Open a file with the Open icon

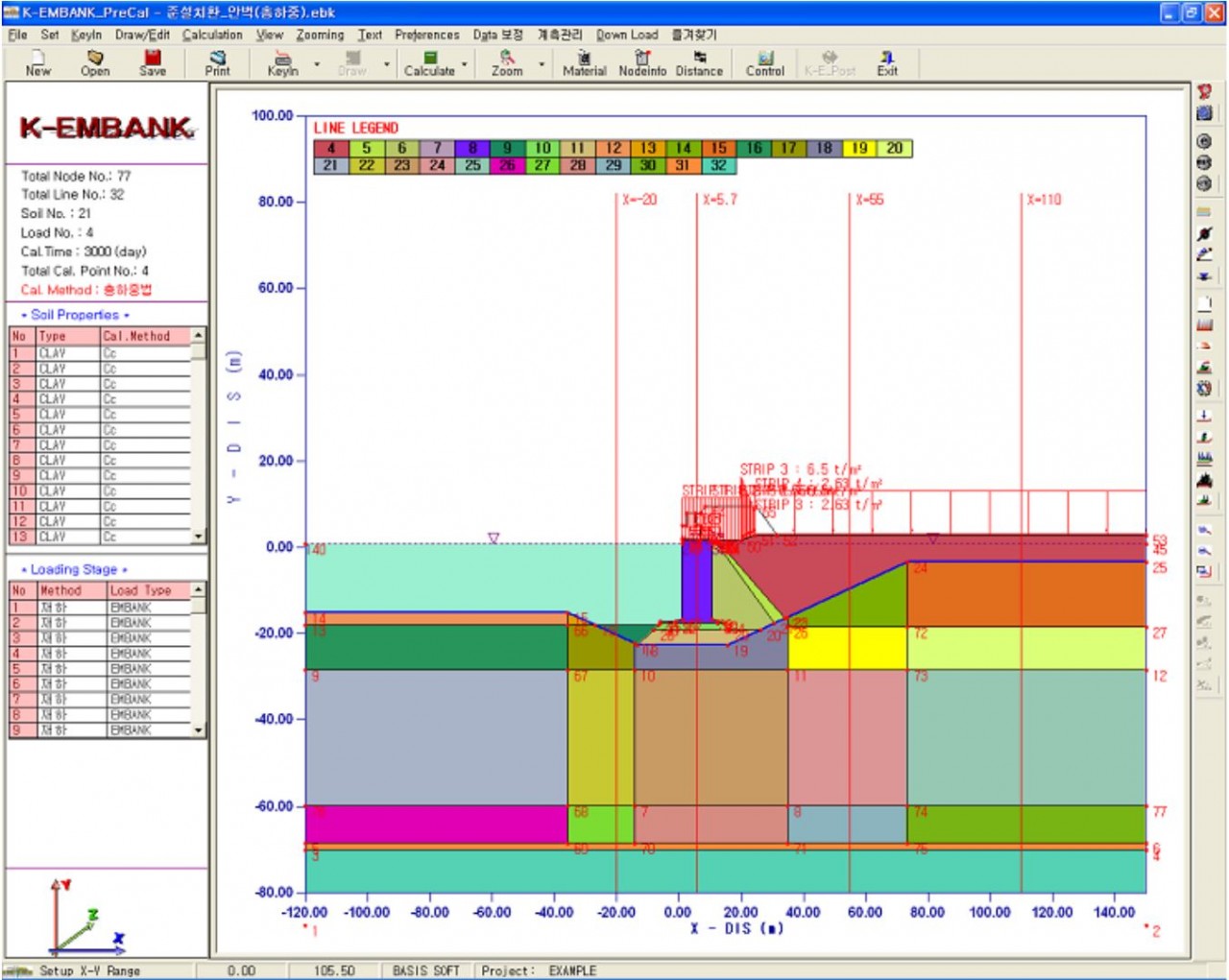point(95,63)
